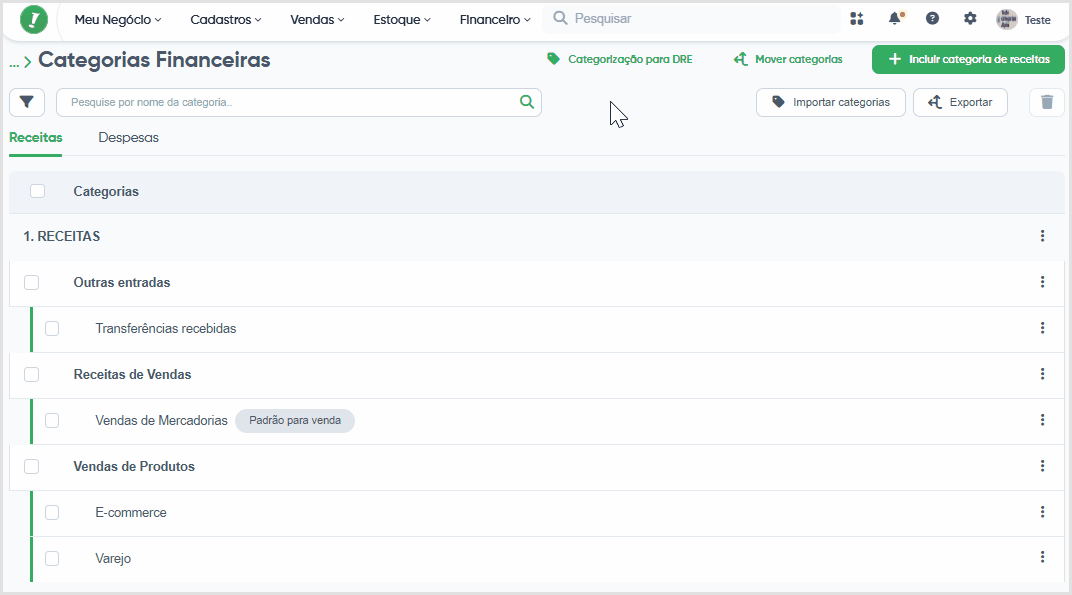Check the Varejo checkbox
This screenshot has height=595, width=1072.
click(52, 558)
